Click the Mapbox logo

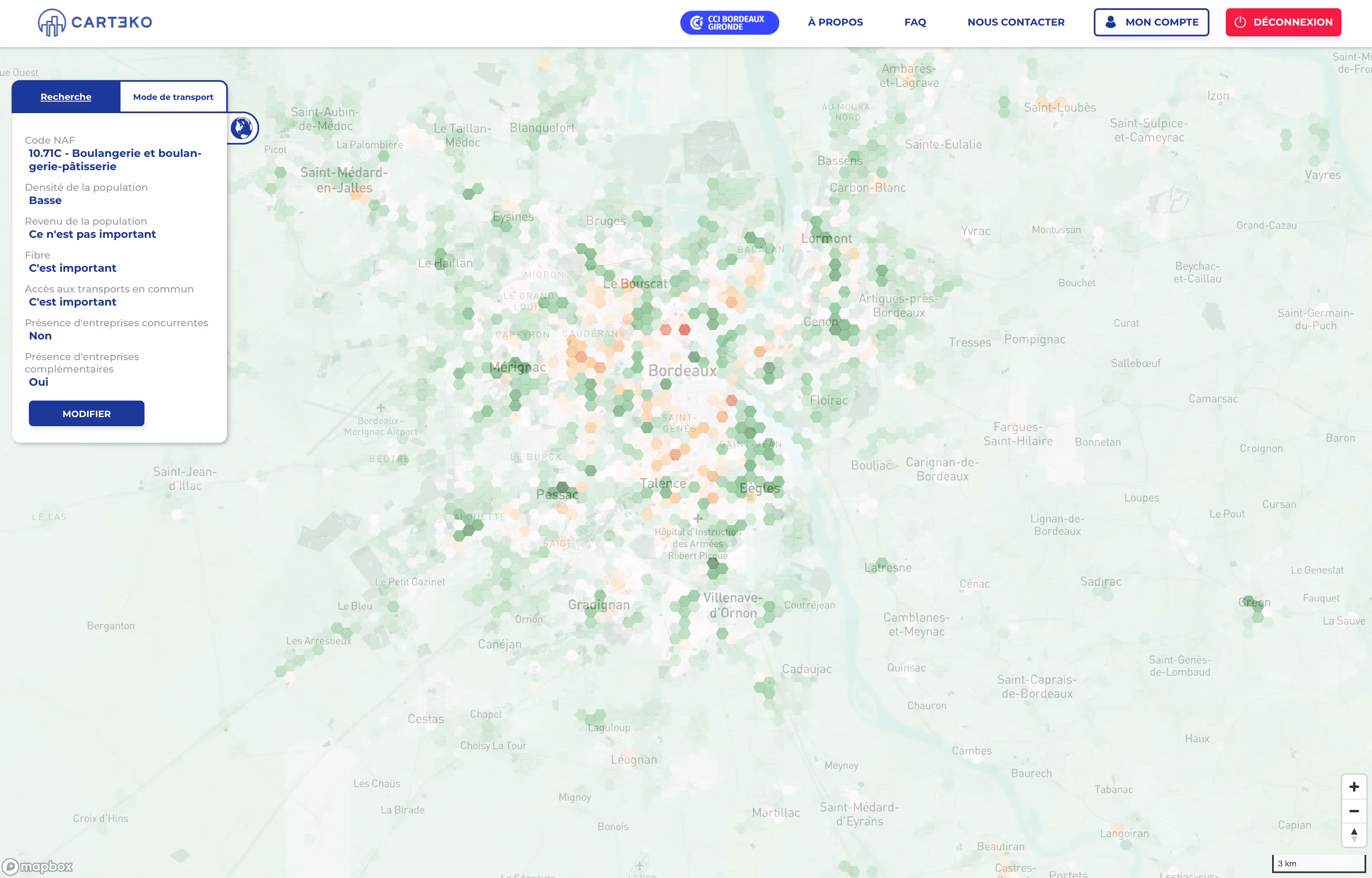(38, 866)
